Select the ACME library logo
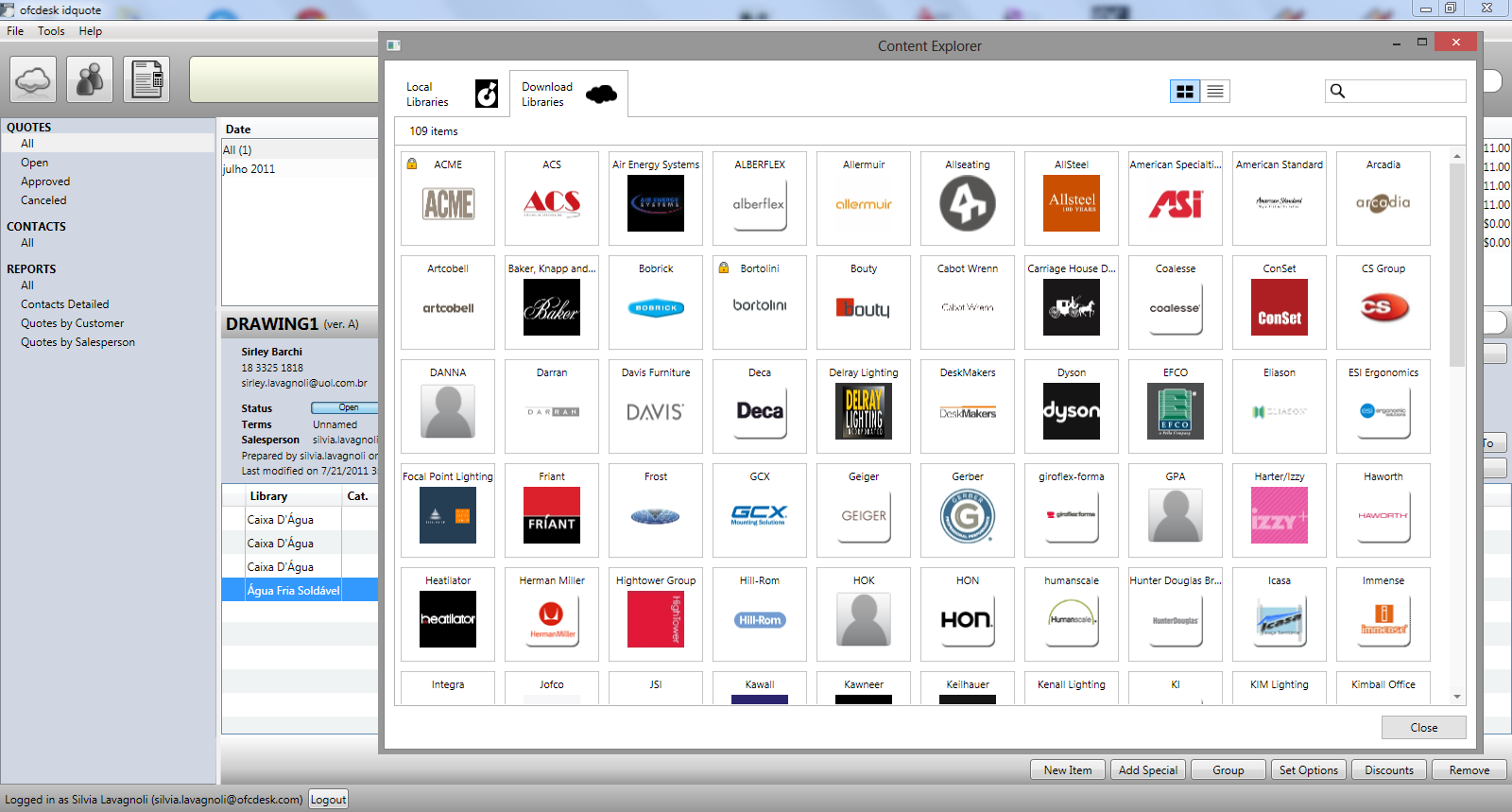The height and width of the screenshot is (812, 1512). click(448, 203)
